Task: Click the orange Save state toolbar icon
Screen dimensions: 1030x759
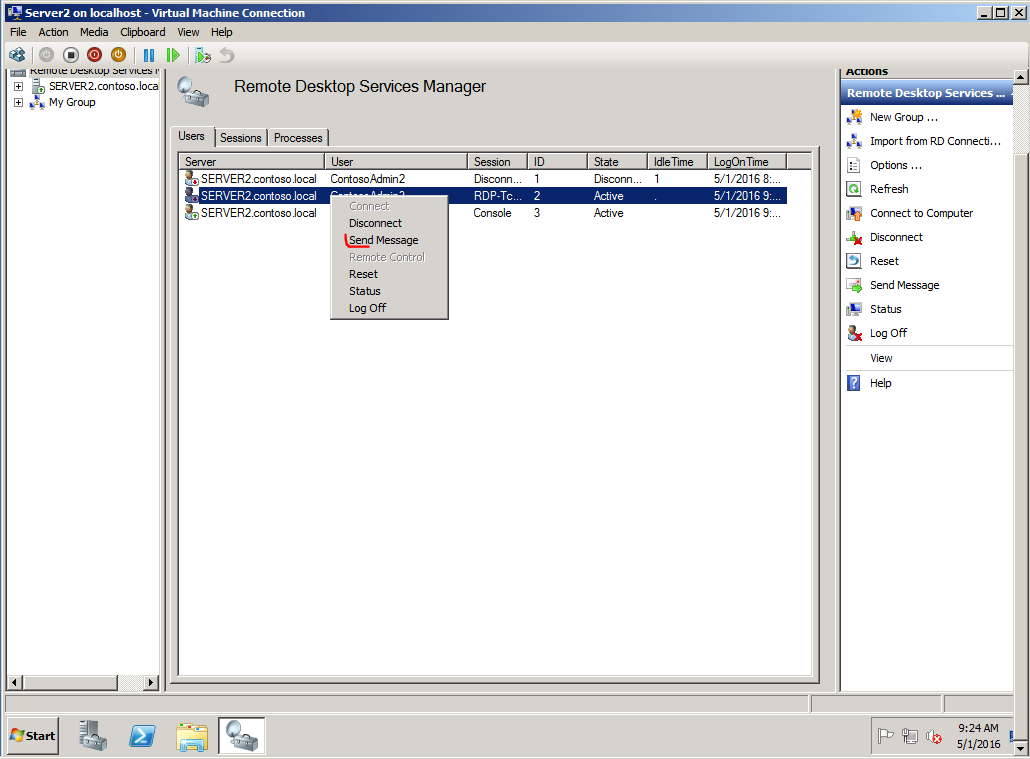Action: (118, 55)
